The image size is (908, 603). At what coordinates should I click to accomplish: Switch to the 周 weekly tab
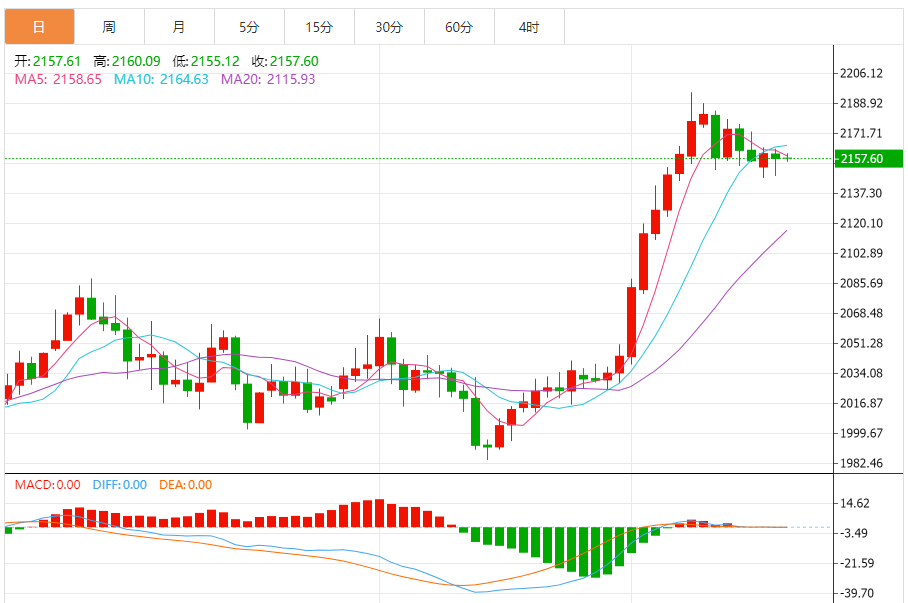coord(109,27)
